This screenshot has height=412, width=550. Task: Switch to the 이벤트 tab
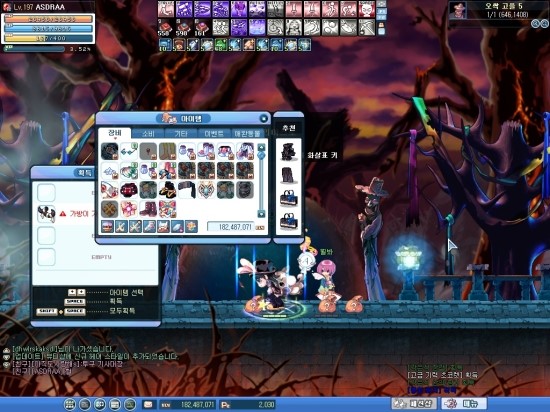coord(214,134)
